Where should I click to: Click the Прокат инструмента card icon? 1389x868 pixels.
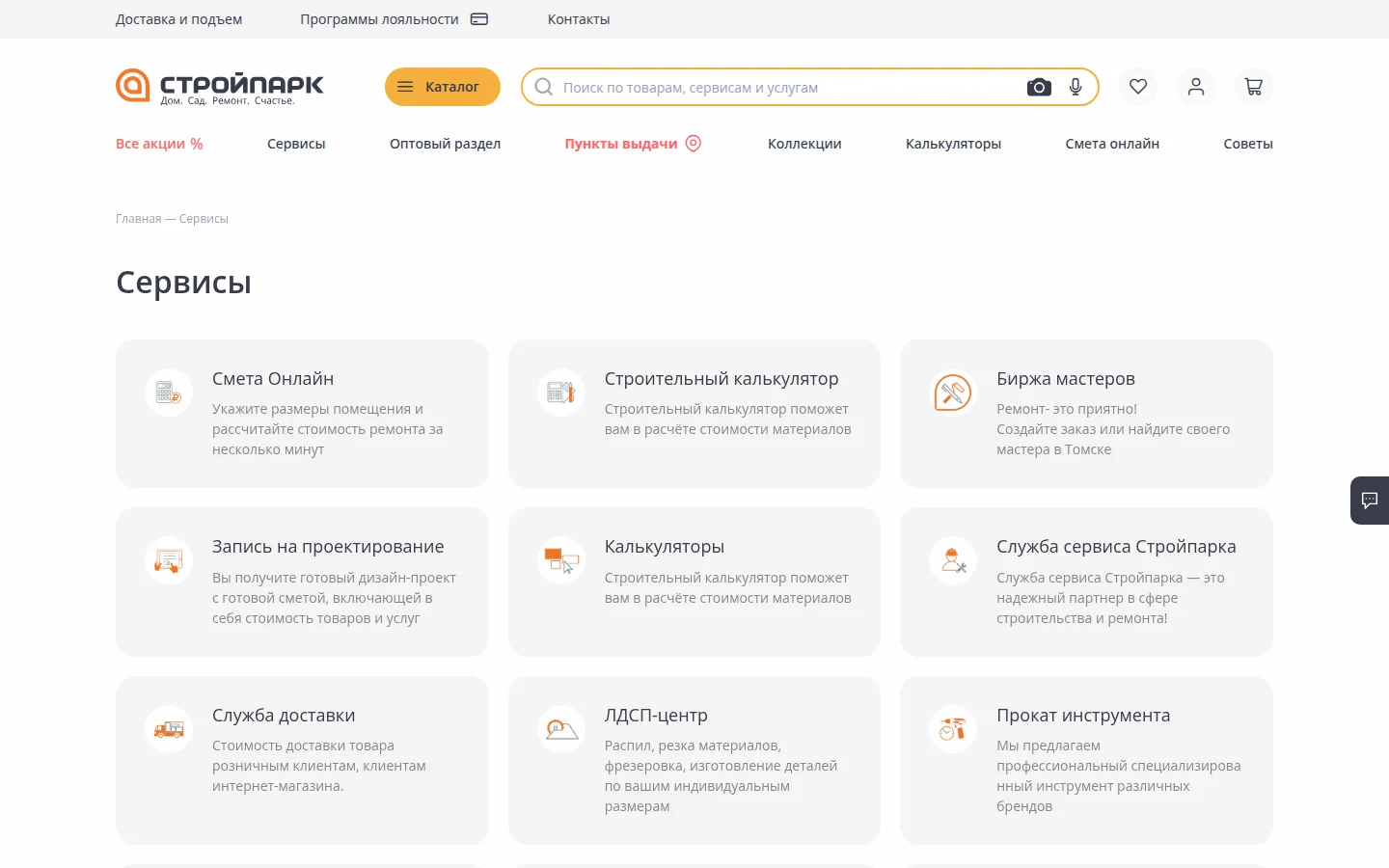(x=953, y=729)
